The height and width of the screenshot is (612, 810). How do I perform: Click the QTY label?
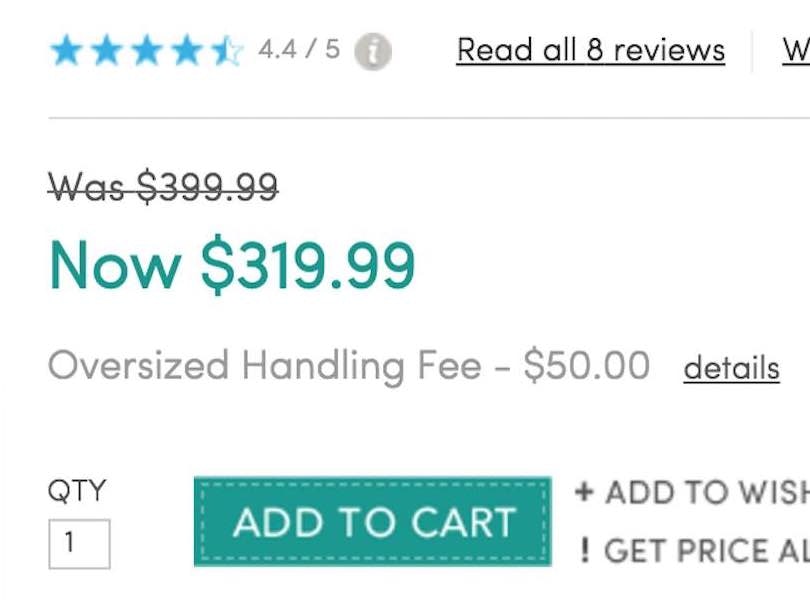tap(76, 491)
